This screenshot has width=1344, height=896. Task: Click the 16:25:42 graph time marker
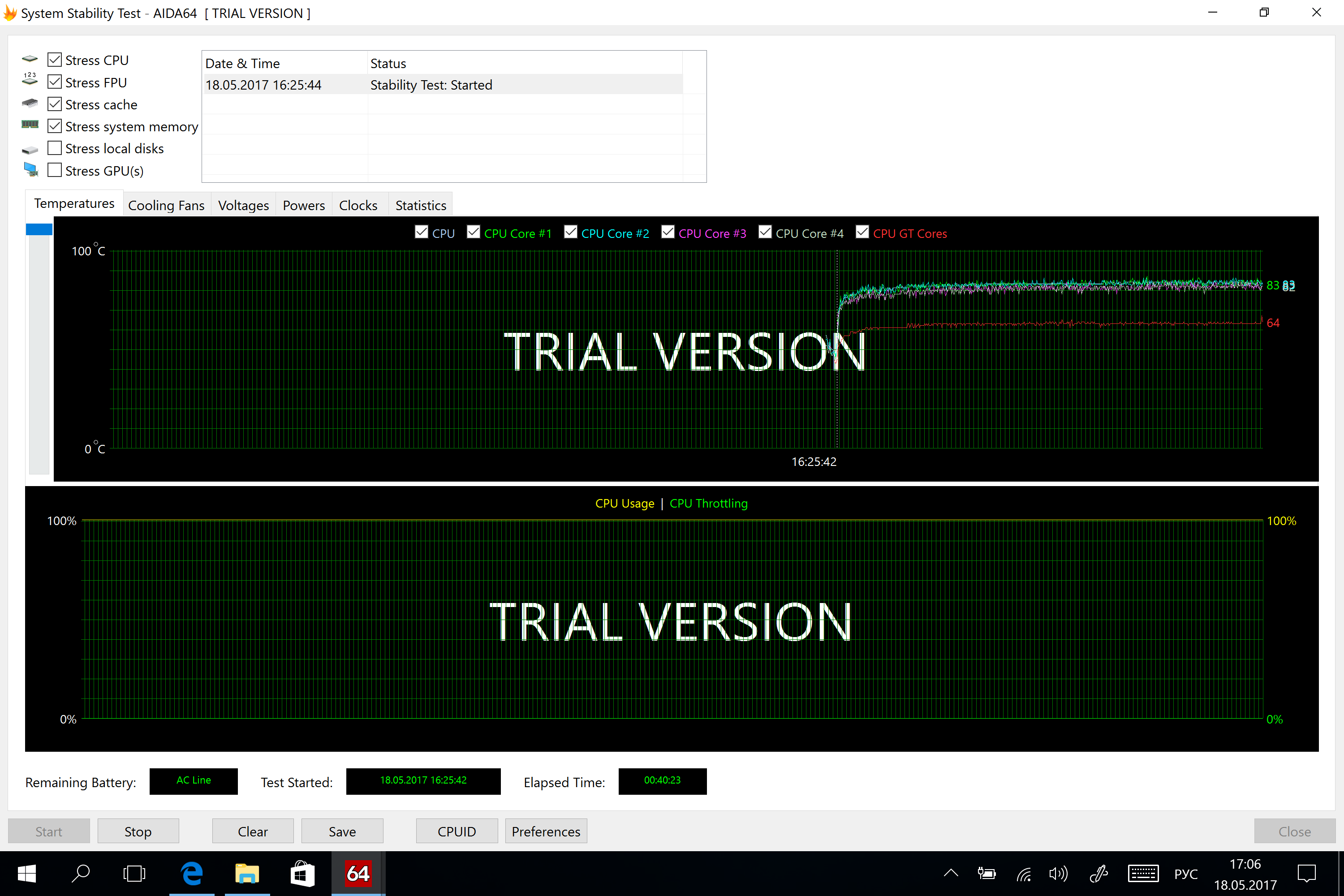click(814, 462)
